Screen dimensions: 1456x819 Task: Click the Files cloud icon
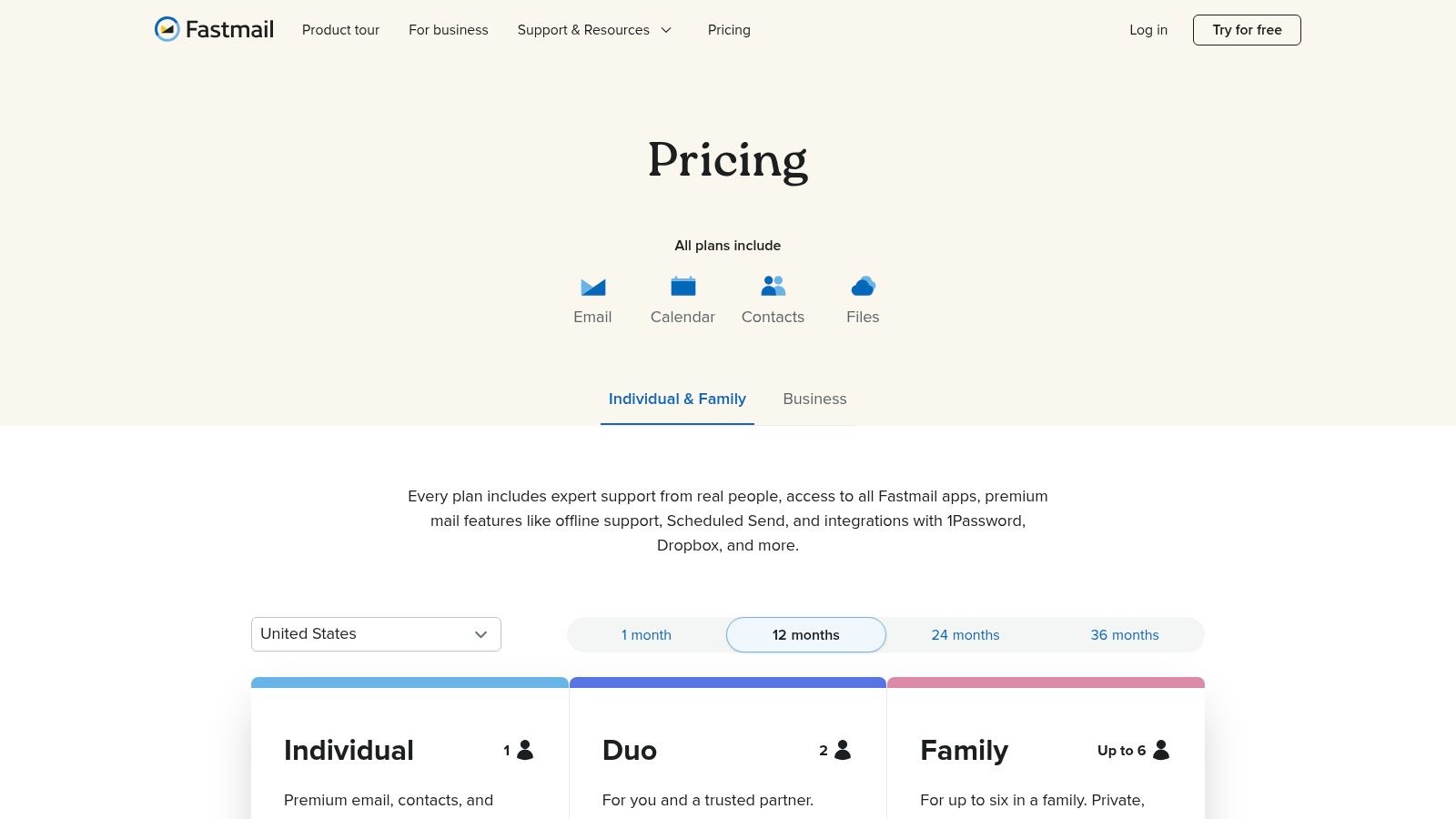863,286
